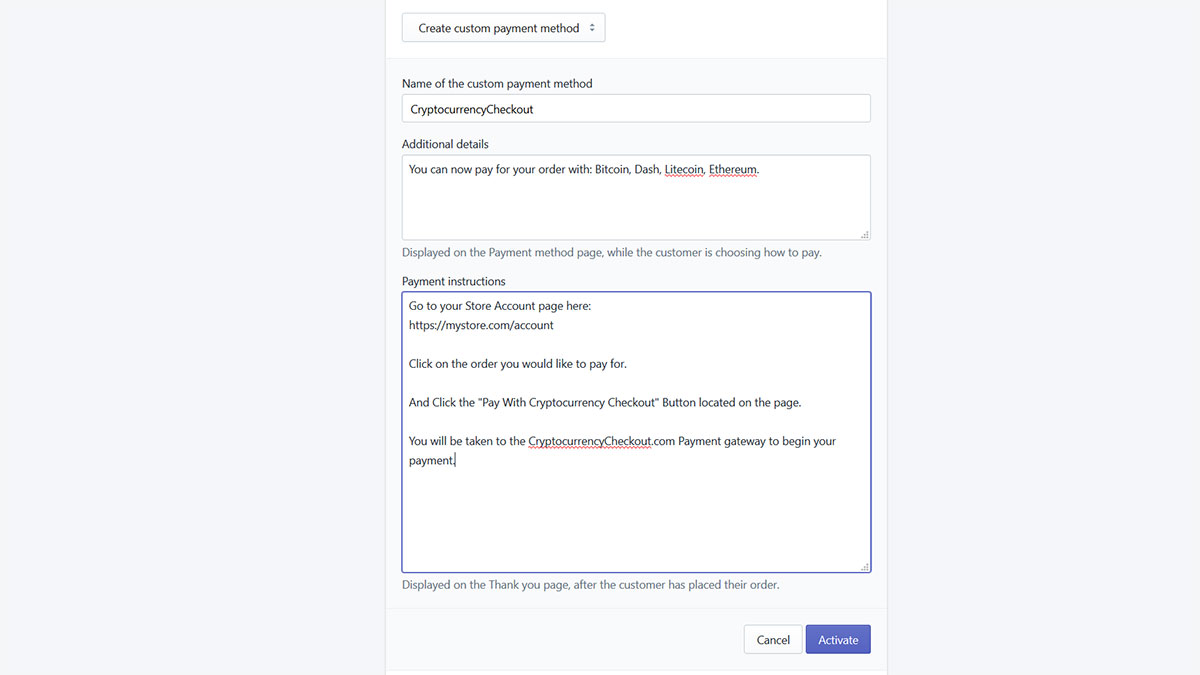This screenshot has height=675, width=1200.
Task: Click the "https://mystore.com/account" text line
Action: point(481,325)
